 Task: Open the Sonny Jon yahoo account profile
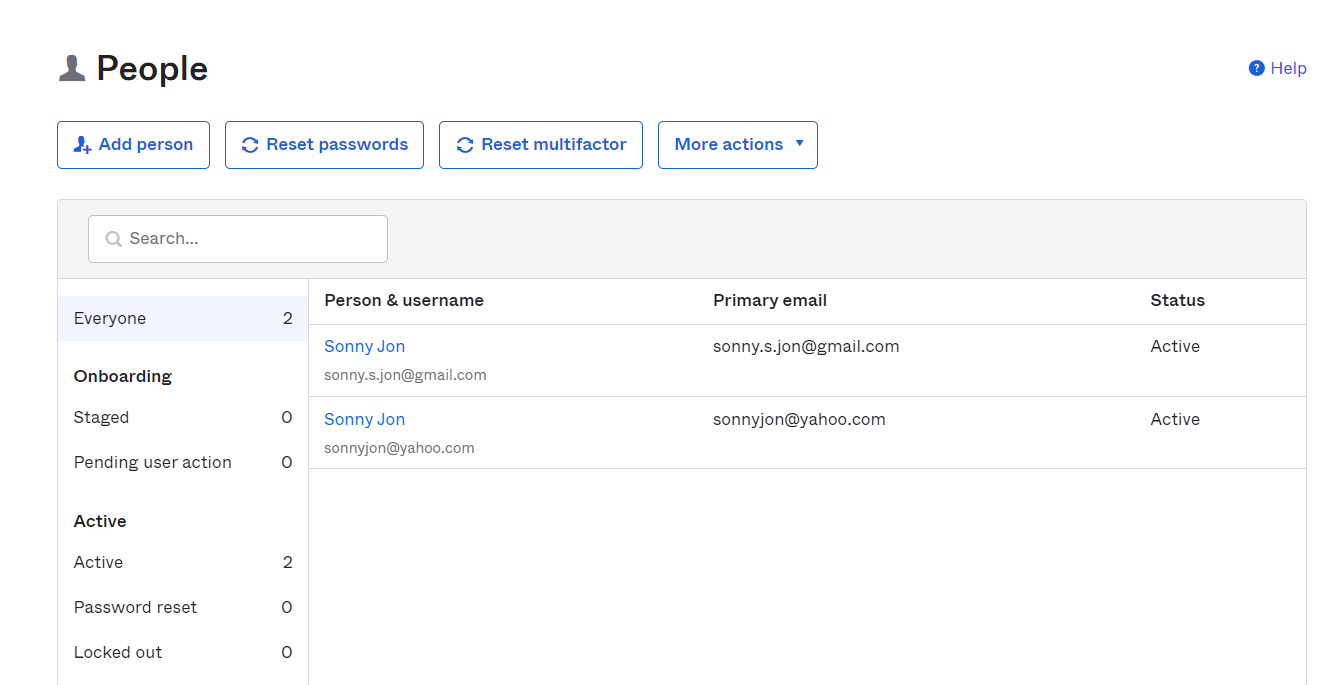click(364, 418)
